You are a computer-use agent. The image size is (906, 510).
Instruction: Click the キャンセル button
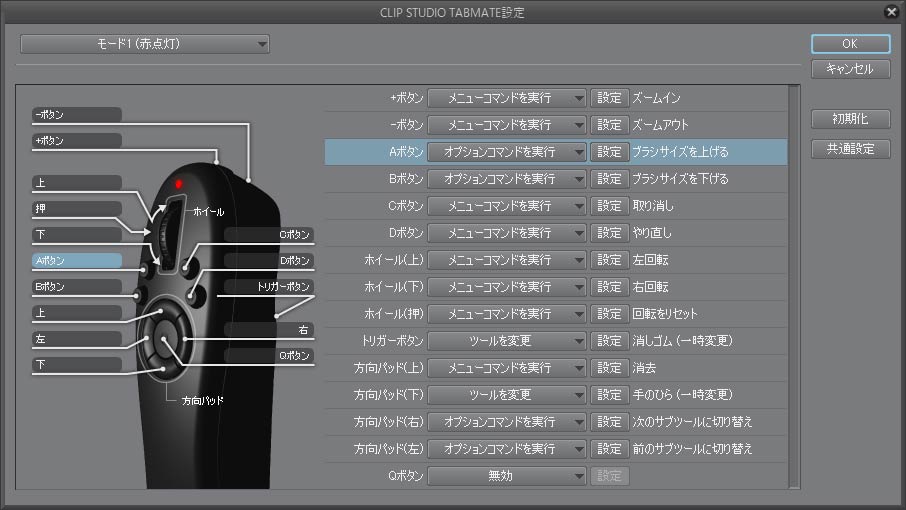pos(850,69)
